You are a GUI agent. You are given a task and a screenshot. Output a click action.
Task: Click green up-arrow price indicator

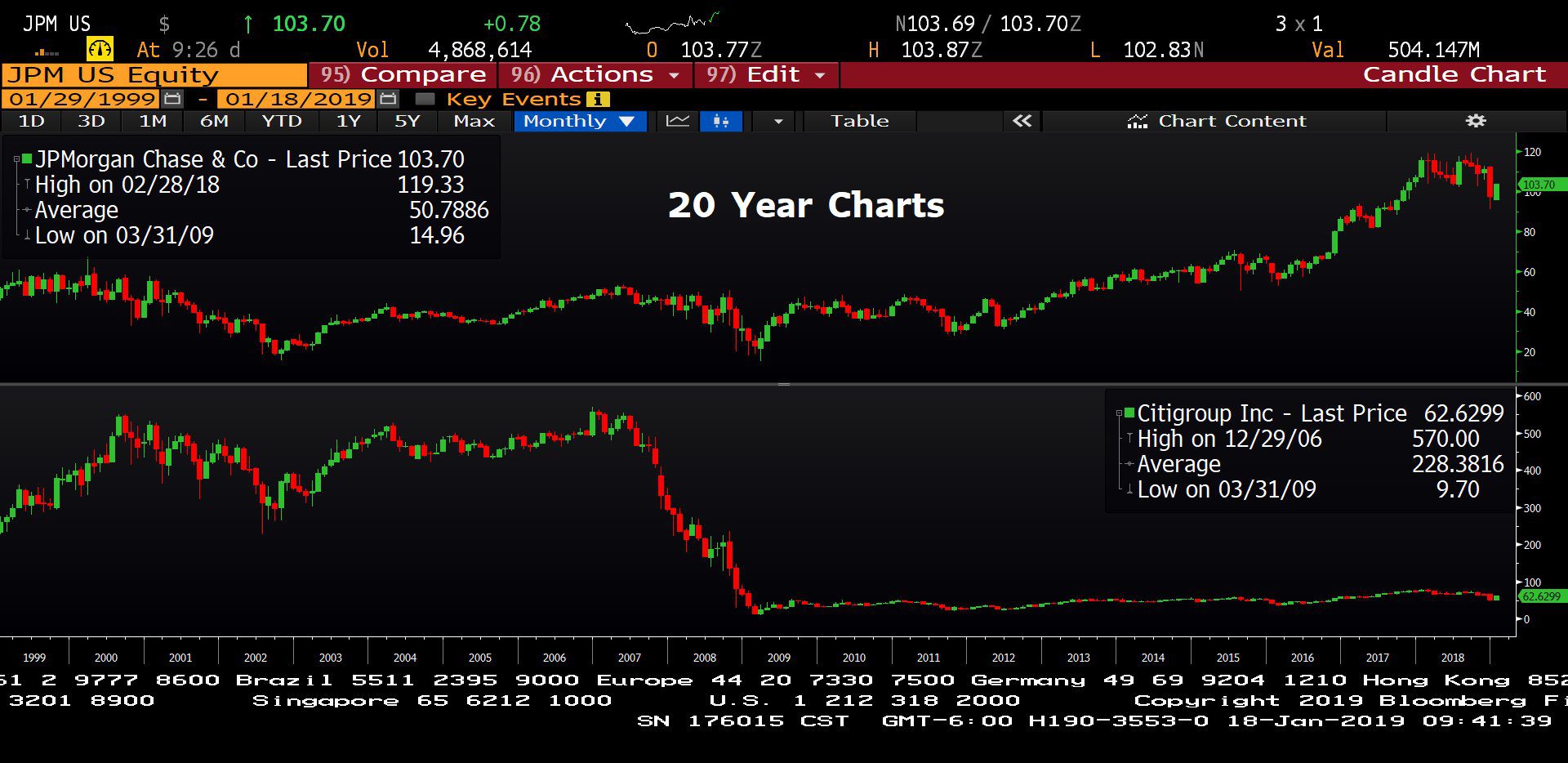[248, 24]
